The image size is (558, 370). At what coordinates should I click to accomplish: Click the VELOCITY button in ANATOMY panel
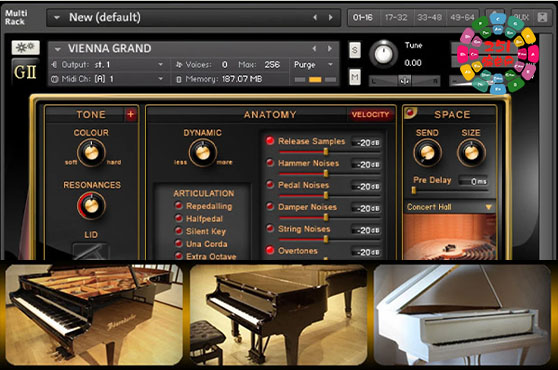click(x=370, y=115)
